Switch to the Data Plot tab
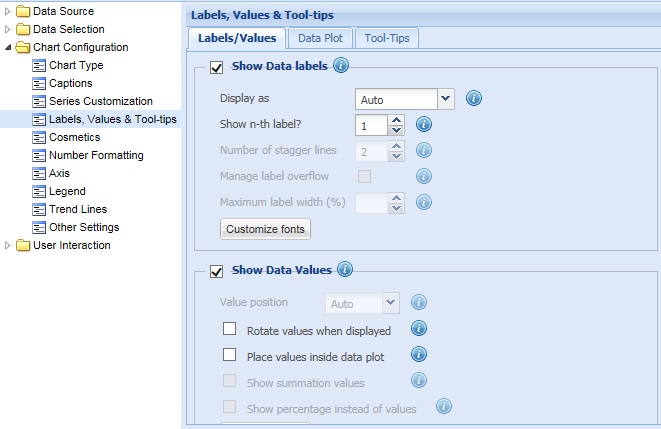This screenshot has height=429, width=661. tap(320, 38)
